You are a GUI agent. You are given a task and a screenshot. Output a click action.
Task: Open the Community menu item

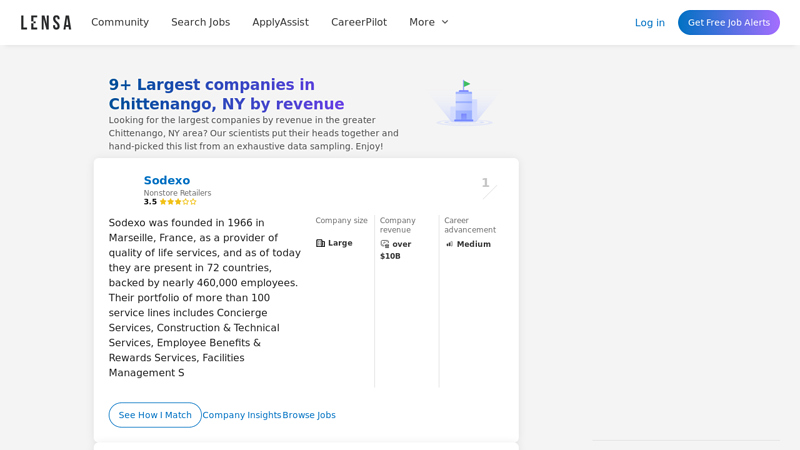coord(120,22)
